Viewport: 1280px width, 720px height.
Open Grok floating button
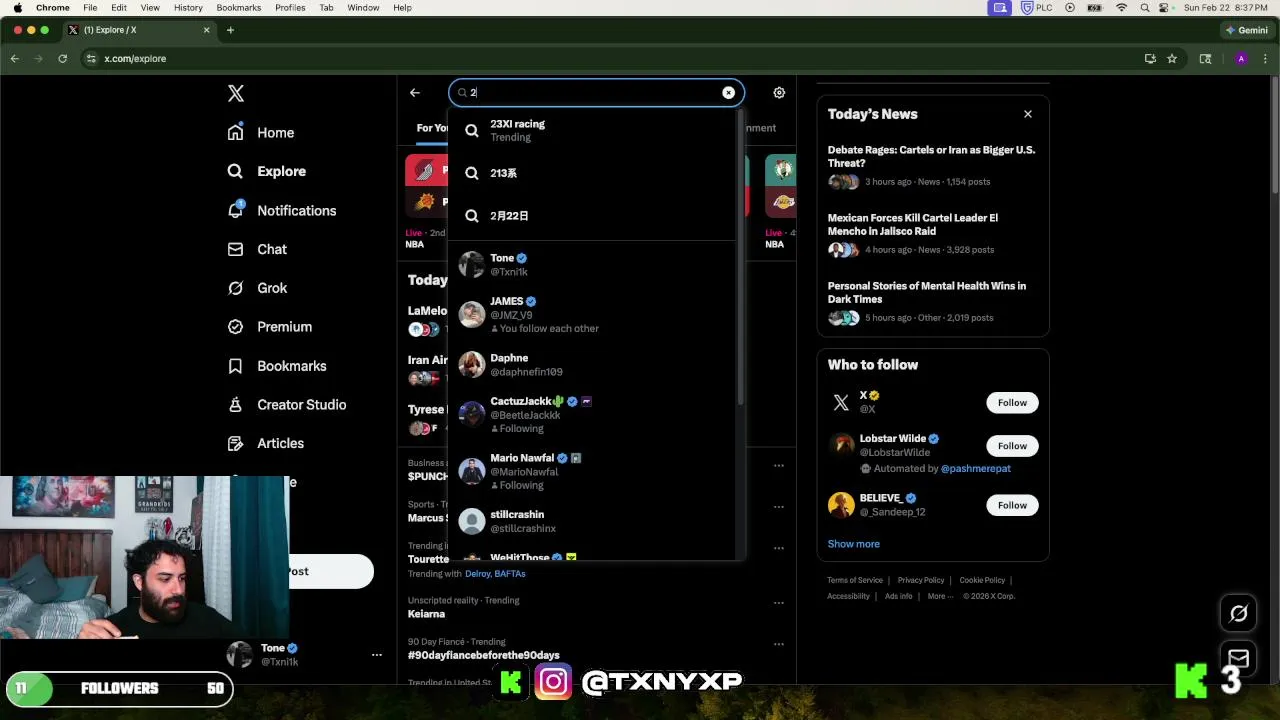1239,614
